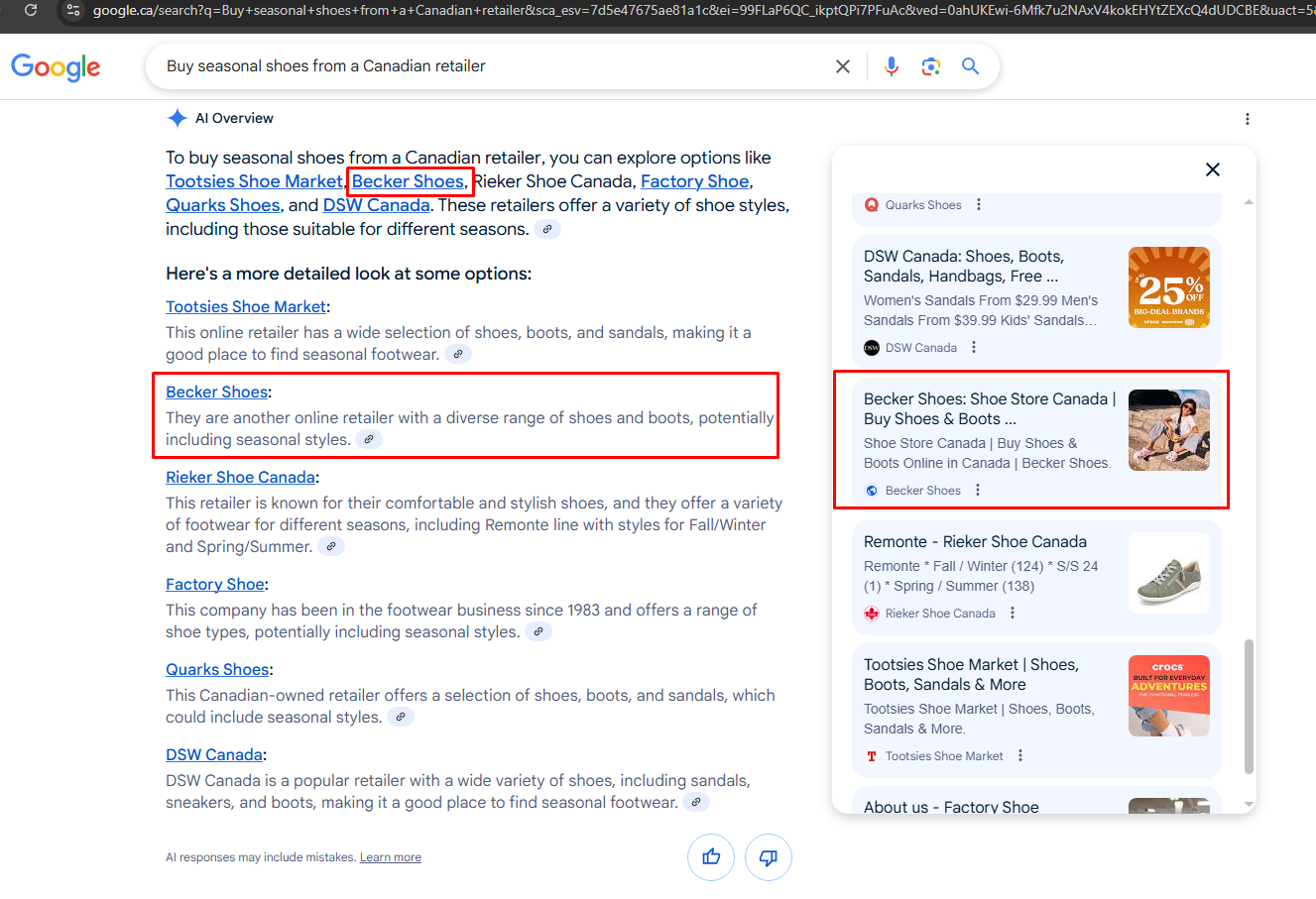Screen dimensions: 1316x899
Task: Open options menu beside Tootsies Shoe Market source
Action: tap(1020, 755)
